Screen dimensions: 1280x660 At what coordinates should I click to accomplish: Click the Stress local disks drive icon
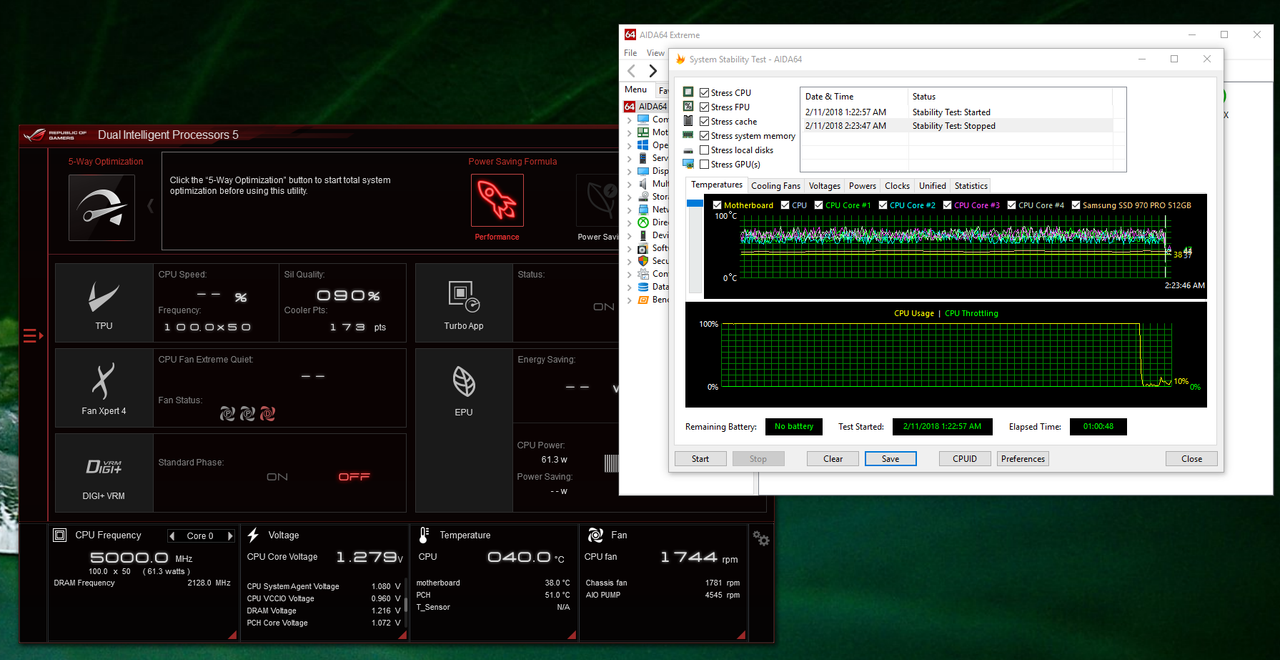689,150
